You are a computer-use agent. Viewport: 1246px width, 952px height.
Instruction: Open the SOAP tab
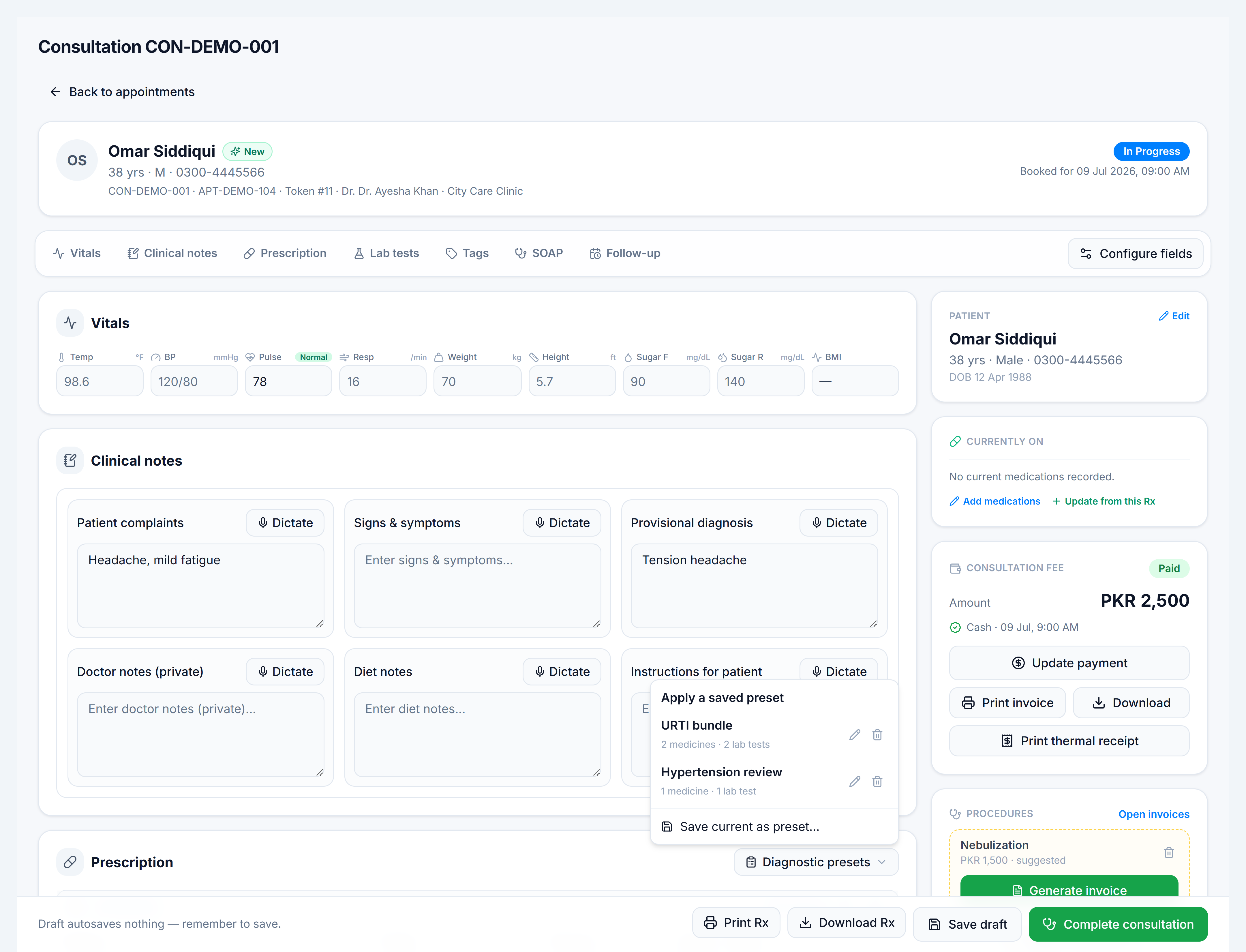coord(539,253)
